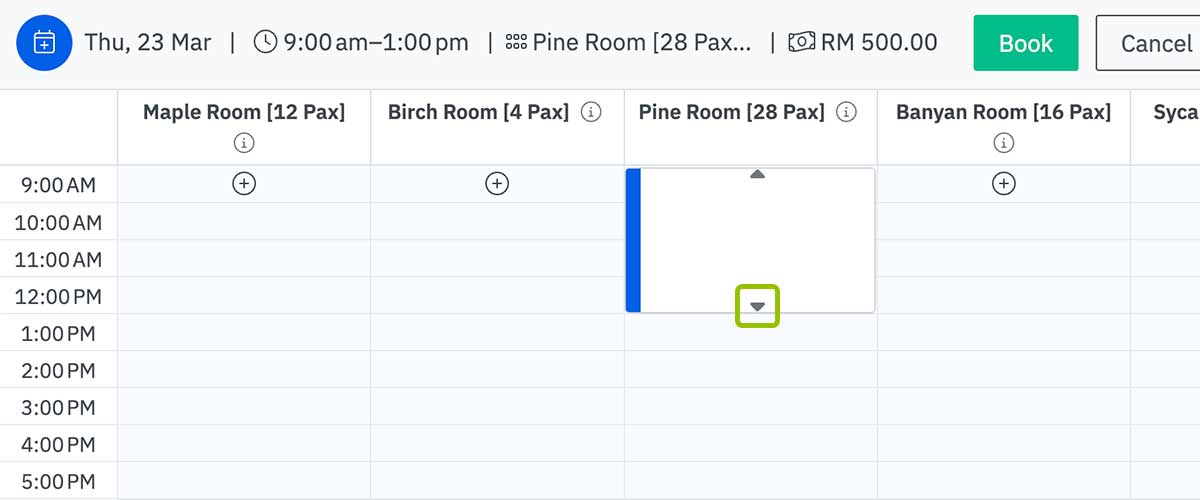This screenshot has width=1200, height=500.
Task: Click the booking block's bottom down arrow
Action: click(x=757, y=306)
